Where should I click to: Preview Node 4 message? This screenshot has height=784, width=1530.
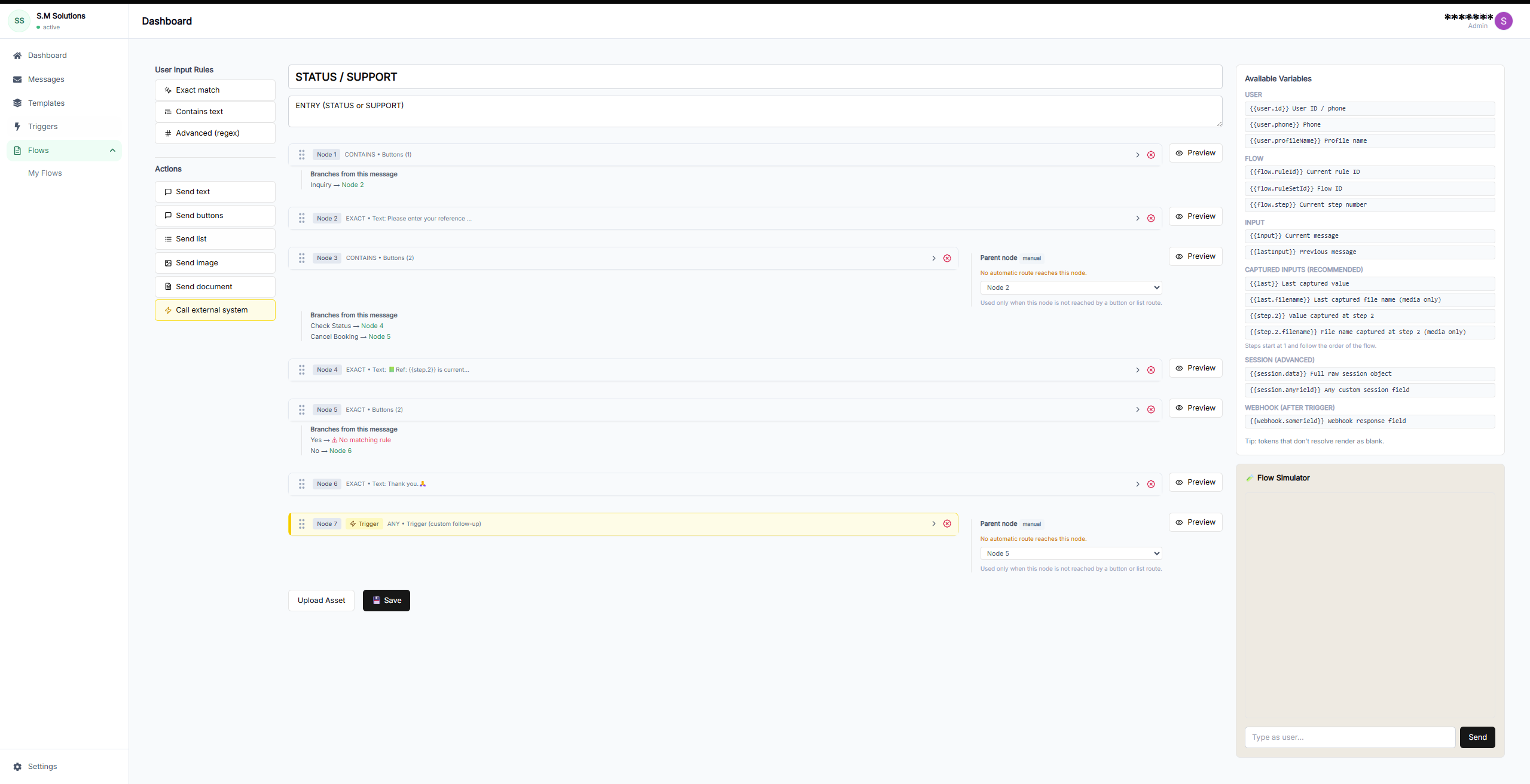pos(1195,368)
